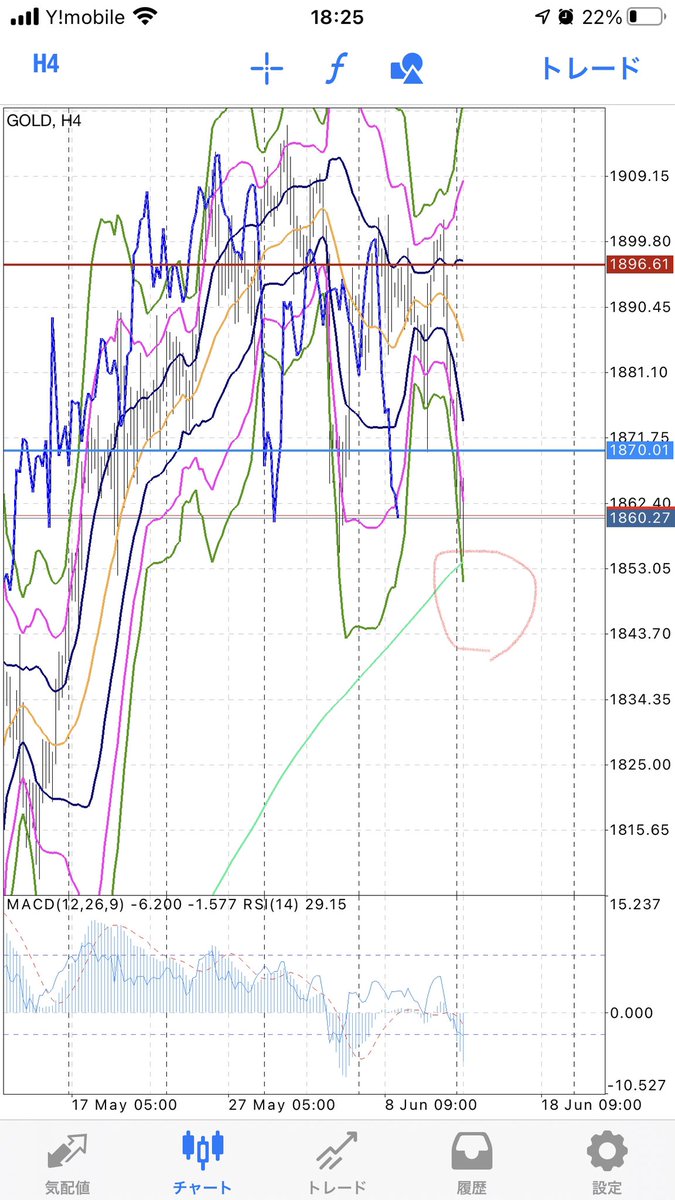Tap the 17 May 05:00 time label
The height and width of the screenshot is (1200, 675).
point(124,1106)
